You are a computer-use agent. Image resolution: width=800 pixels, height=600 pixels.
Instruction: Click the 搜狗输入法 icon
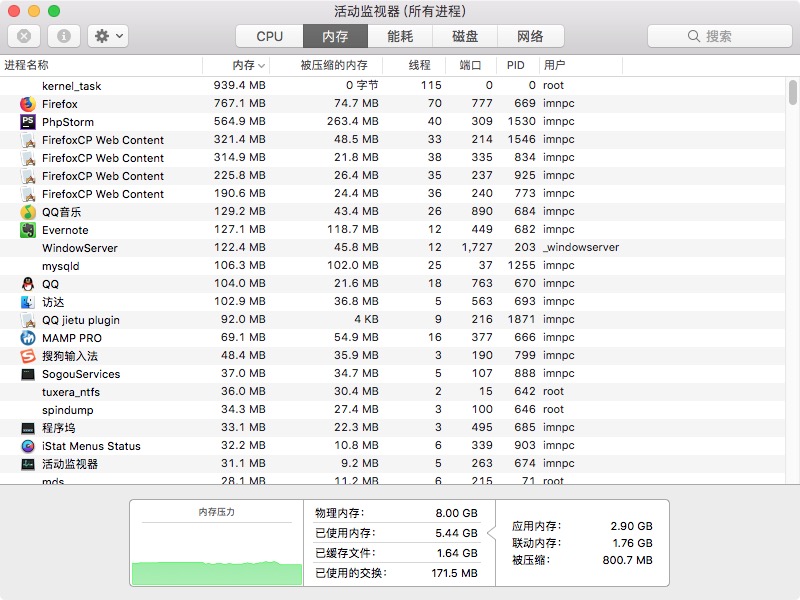coord(28,356)
